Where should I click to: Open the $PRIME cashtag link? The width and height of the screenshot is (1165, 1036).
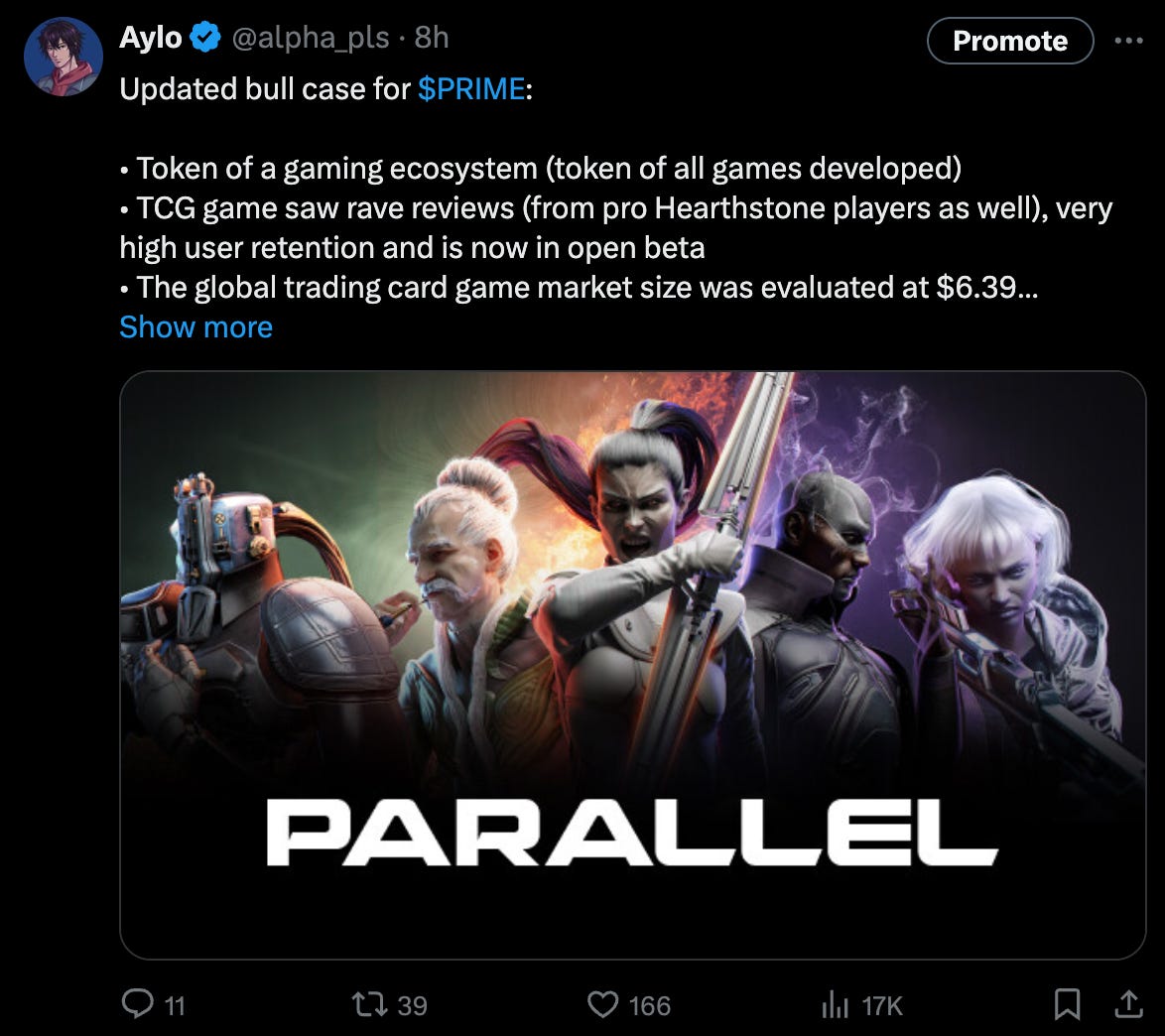coord(471,89)
